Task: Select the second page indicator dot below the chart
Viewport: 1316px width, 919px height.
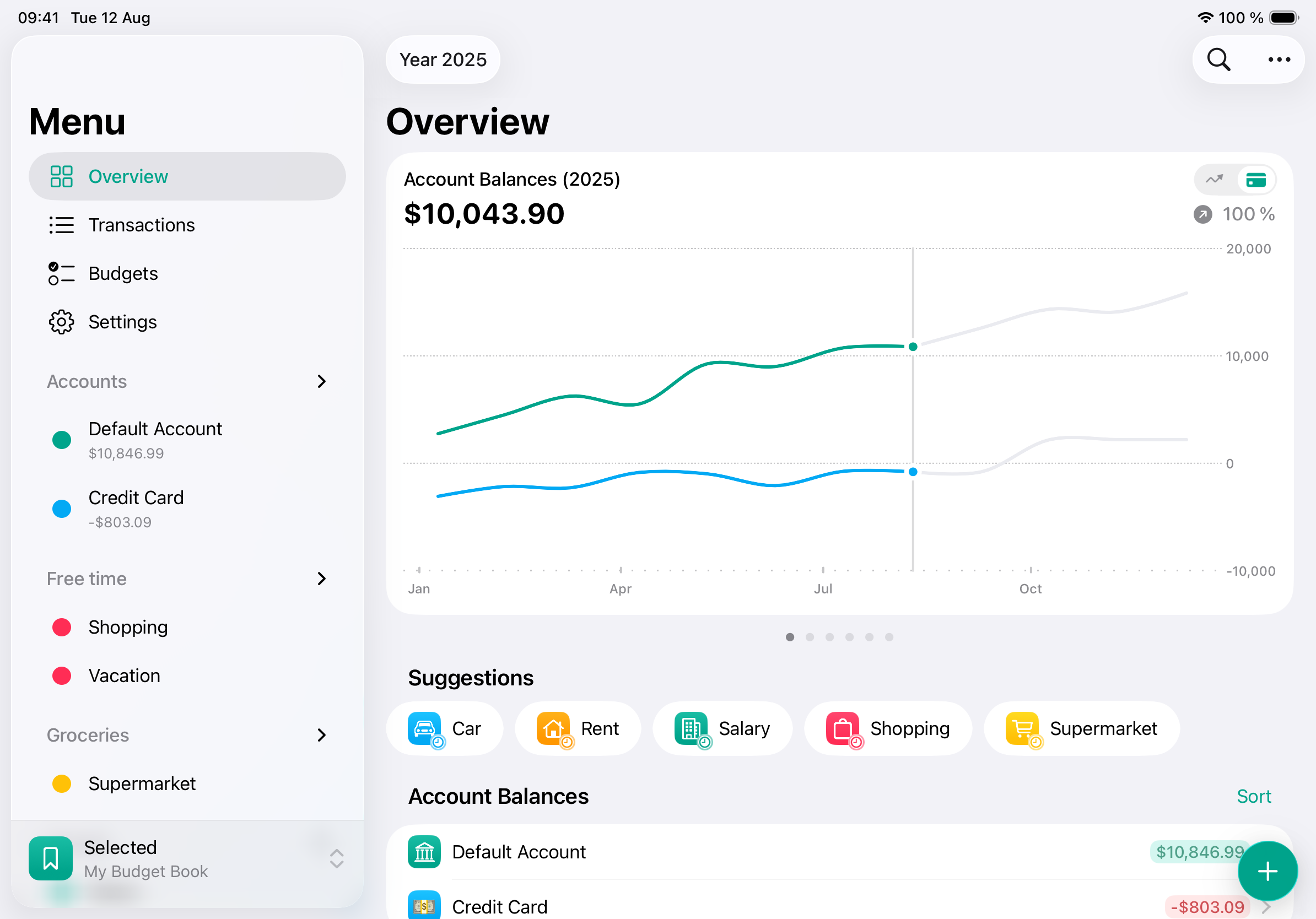Action: [x=810, y=636]
